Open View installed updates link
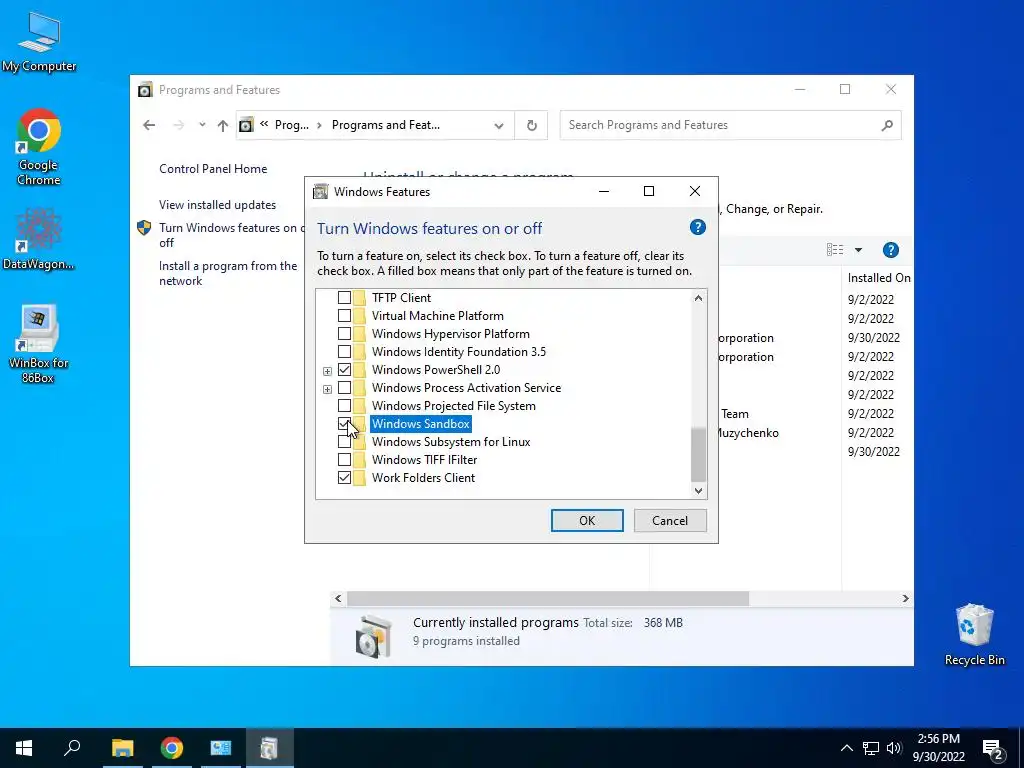 coord(217,204)
